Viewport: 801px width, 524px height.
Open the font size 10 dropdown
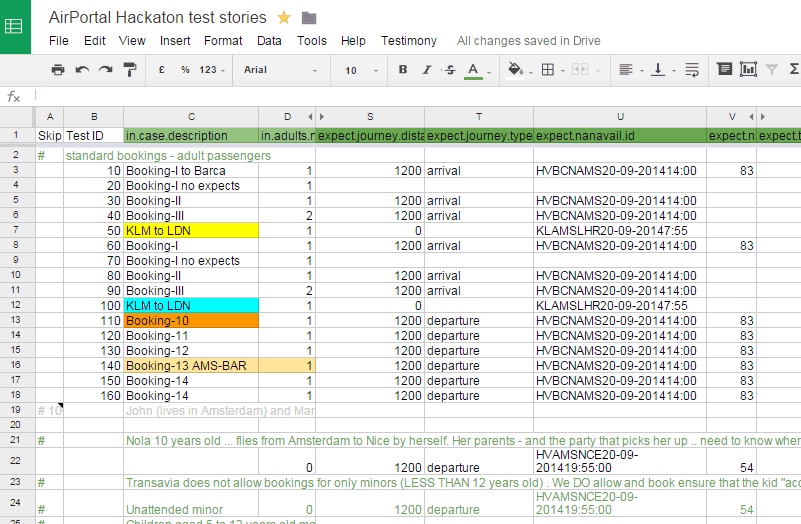point(361,70)
